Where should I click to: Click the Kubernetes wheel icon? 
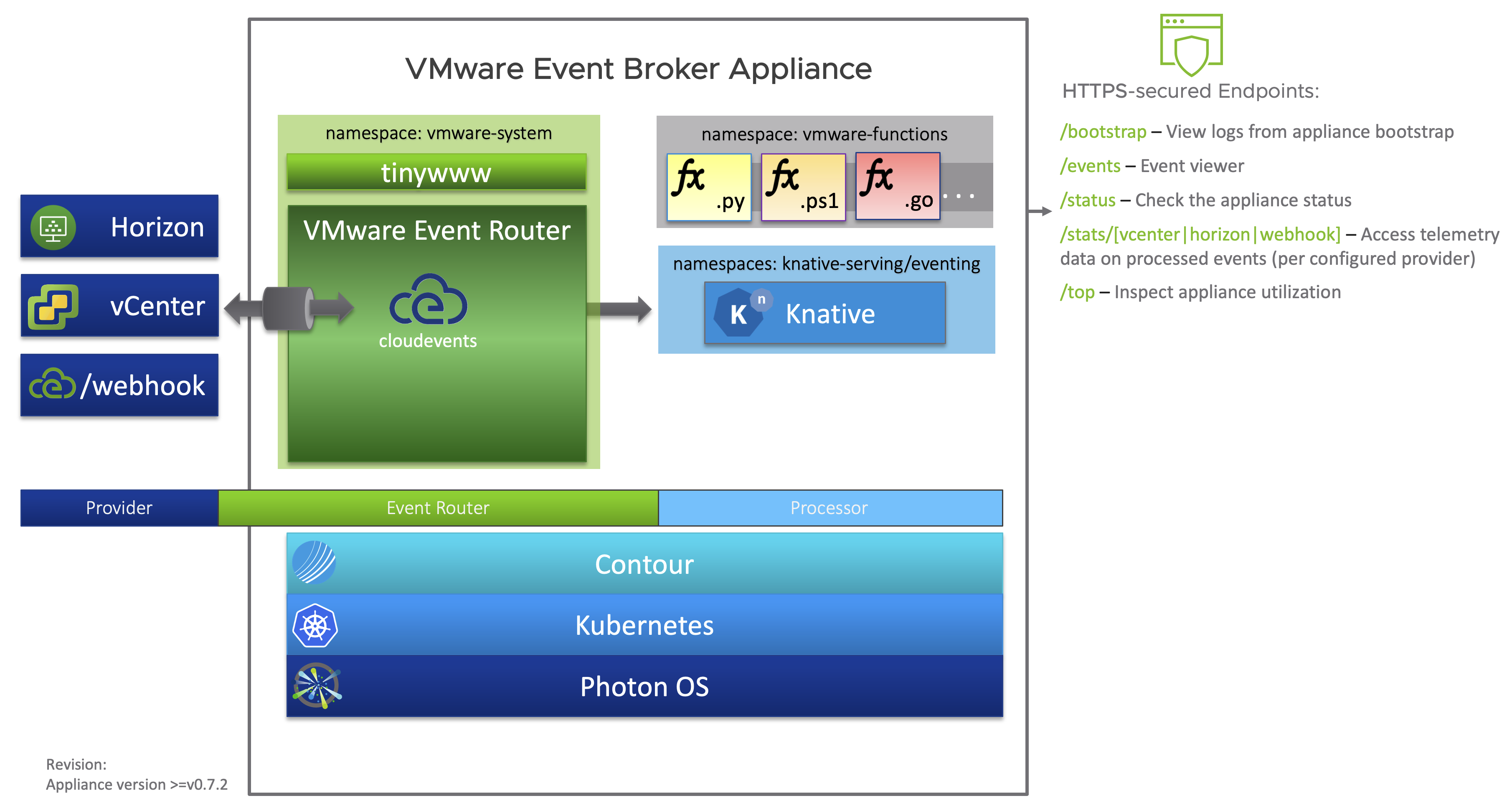coord(315,626)
